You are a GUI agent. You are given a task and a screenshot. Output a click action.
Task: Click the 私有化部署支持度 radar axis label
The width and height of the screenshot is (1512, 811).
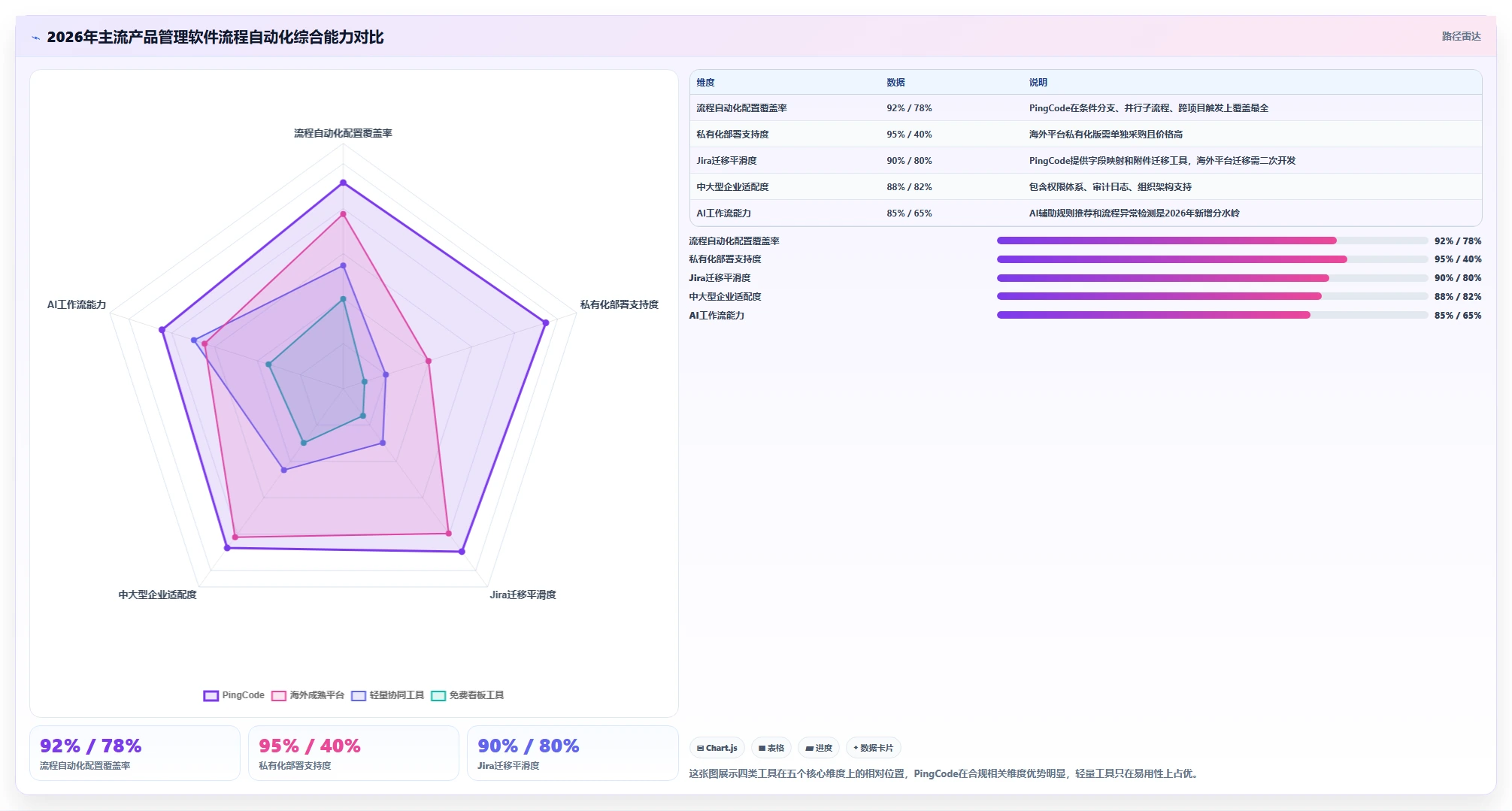619,304
